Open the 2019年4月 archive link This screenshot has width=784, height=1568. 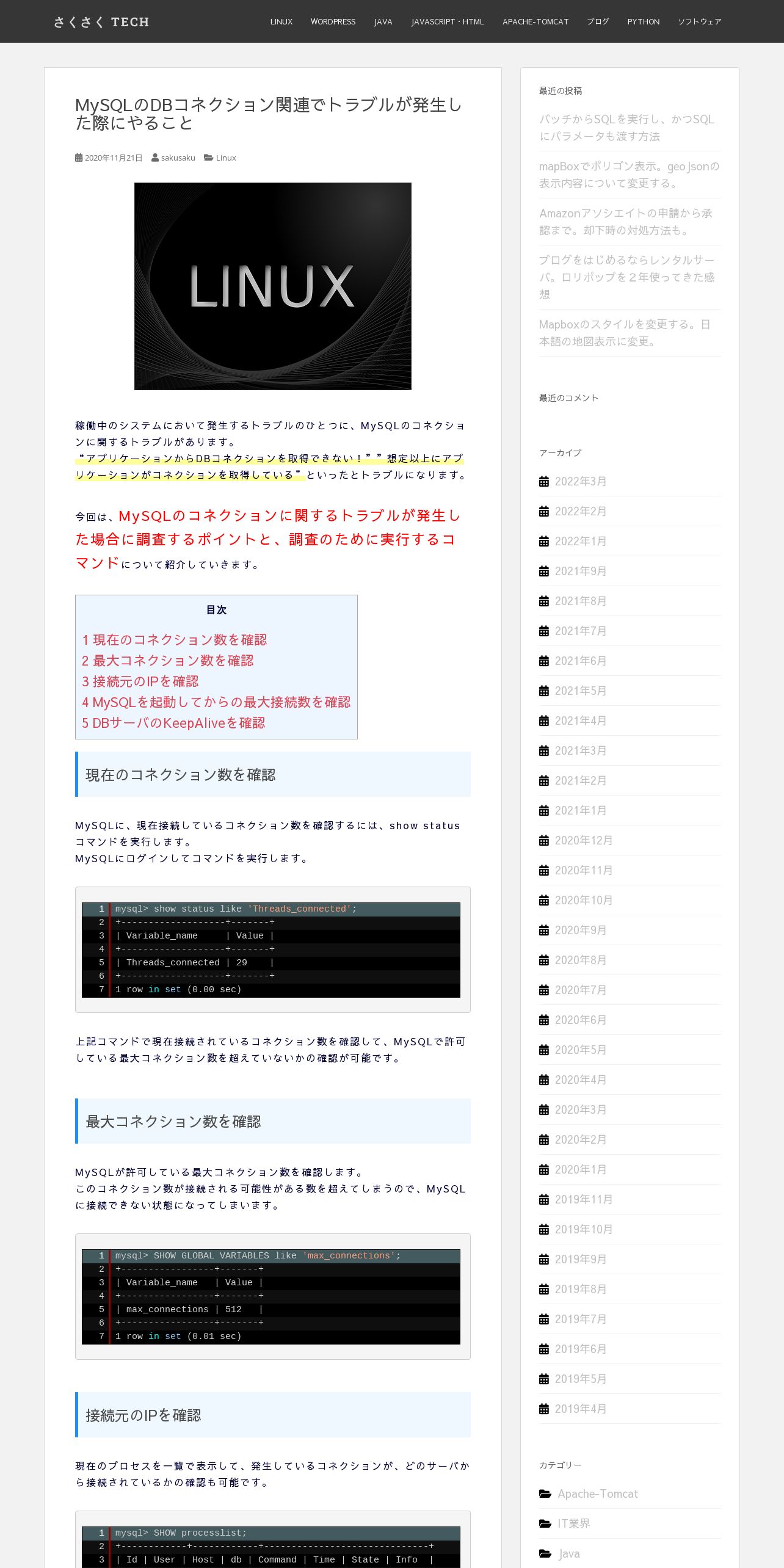(x=580, y=1409)
